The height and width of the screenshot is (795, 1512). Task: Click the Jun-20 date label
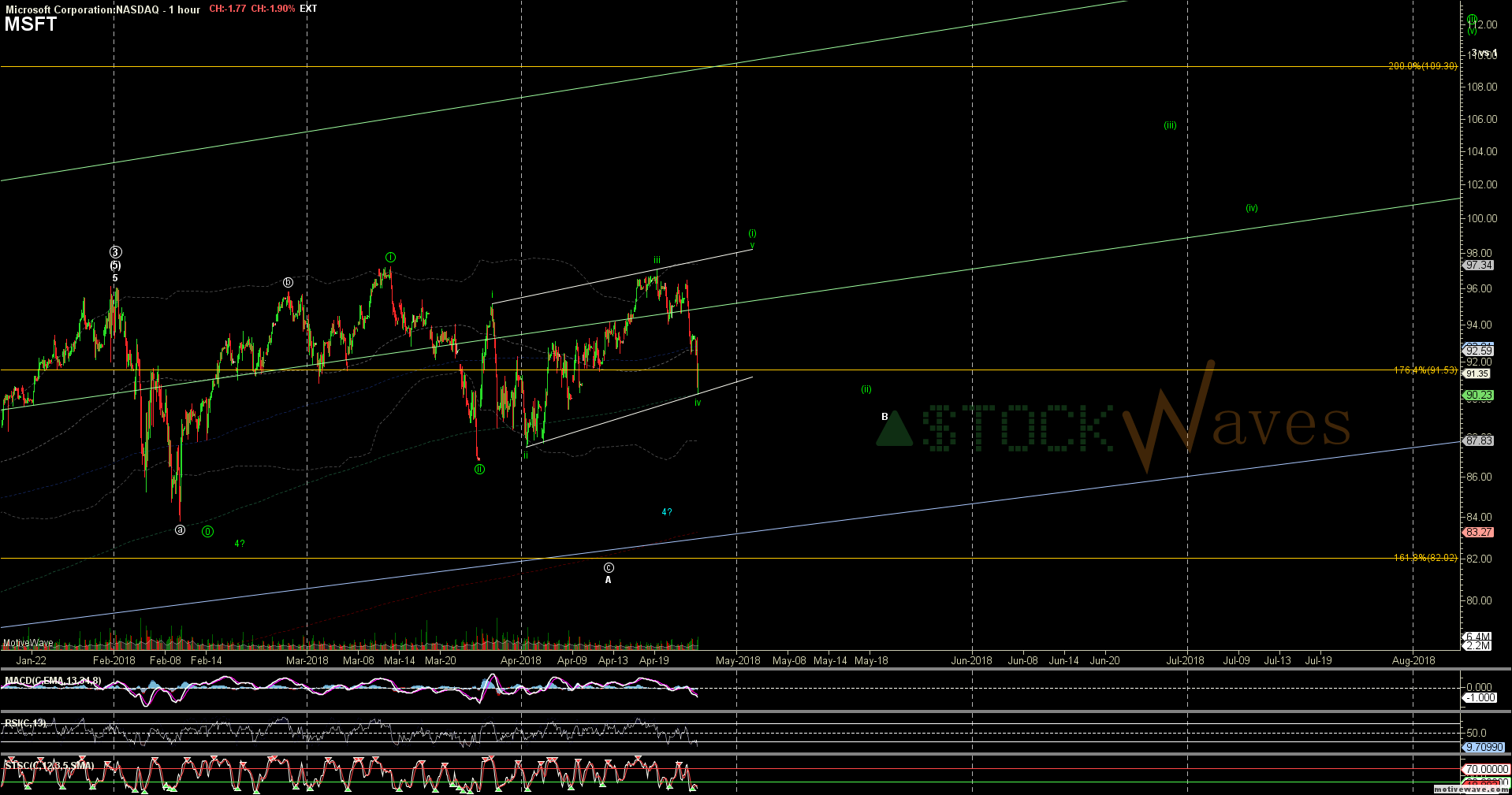(x=1104, y=660)
